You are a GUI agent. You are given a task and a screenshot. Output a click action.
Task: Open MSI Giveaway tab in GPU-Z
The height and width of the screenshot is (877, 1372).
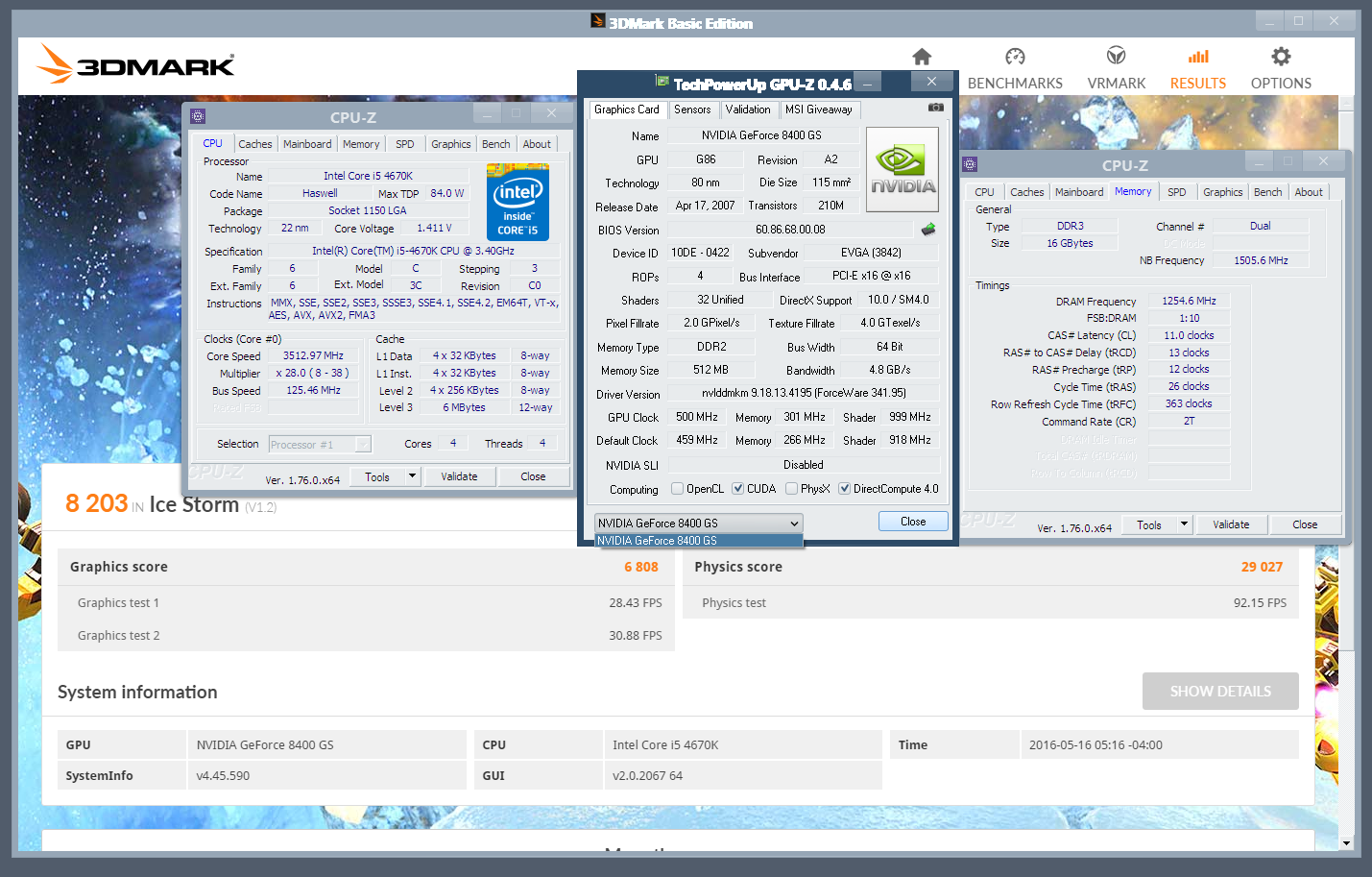pos(819,110)
